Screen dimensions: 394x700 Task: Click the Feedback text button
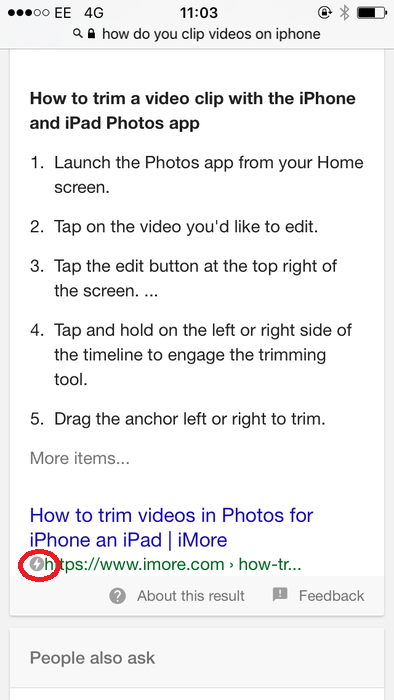pyautogui.click(x=332, y=596)
